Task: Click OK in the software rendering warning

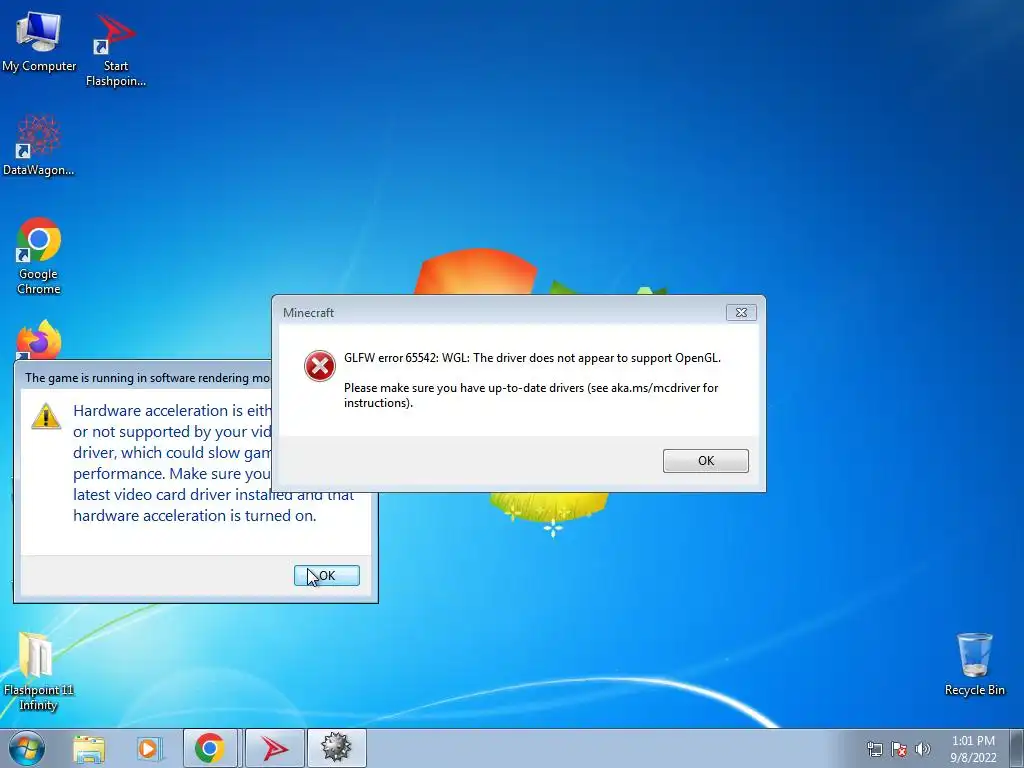Action: 327,575
